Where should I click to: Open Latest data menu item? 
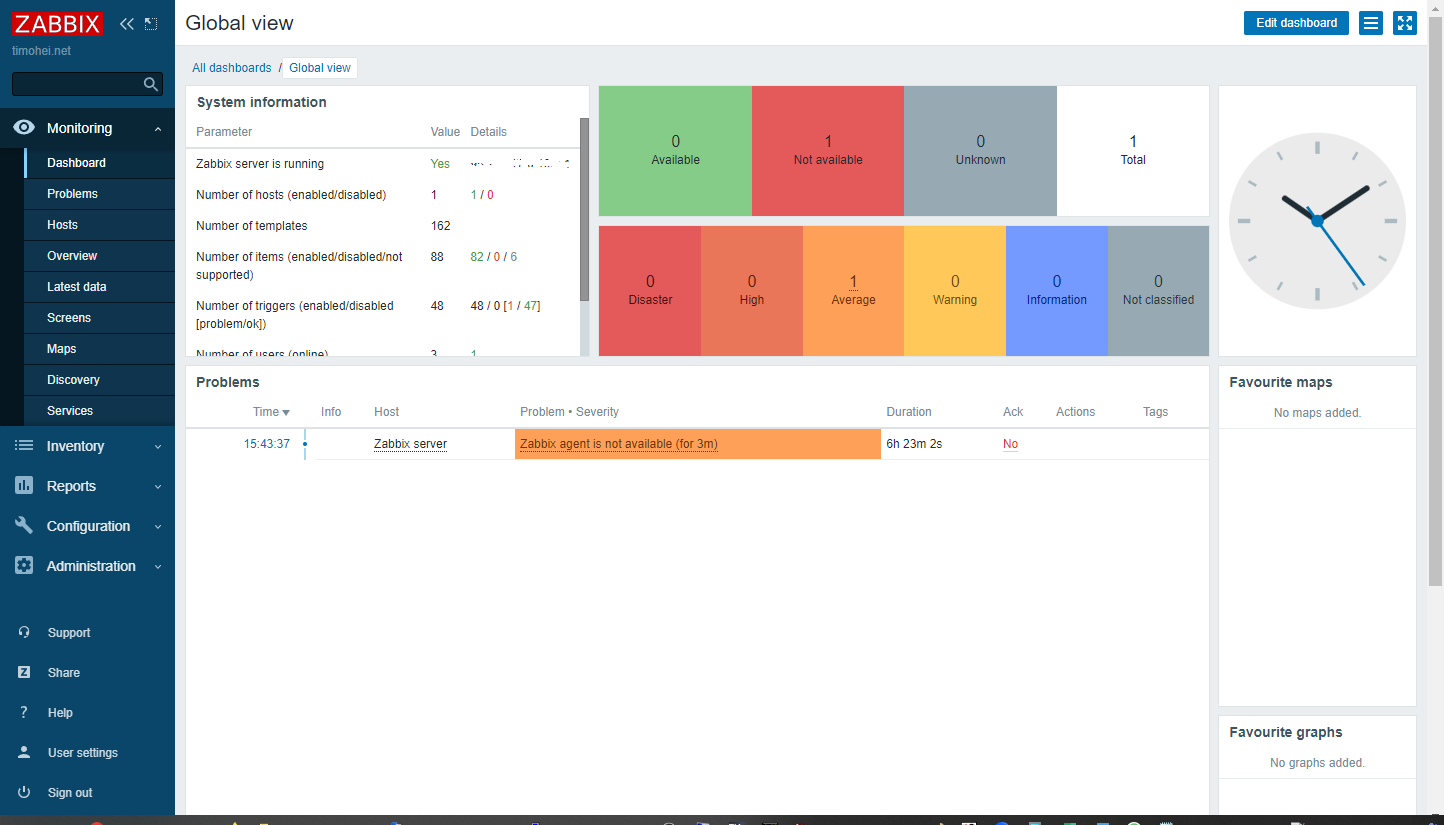click(x=99, y=287)
